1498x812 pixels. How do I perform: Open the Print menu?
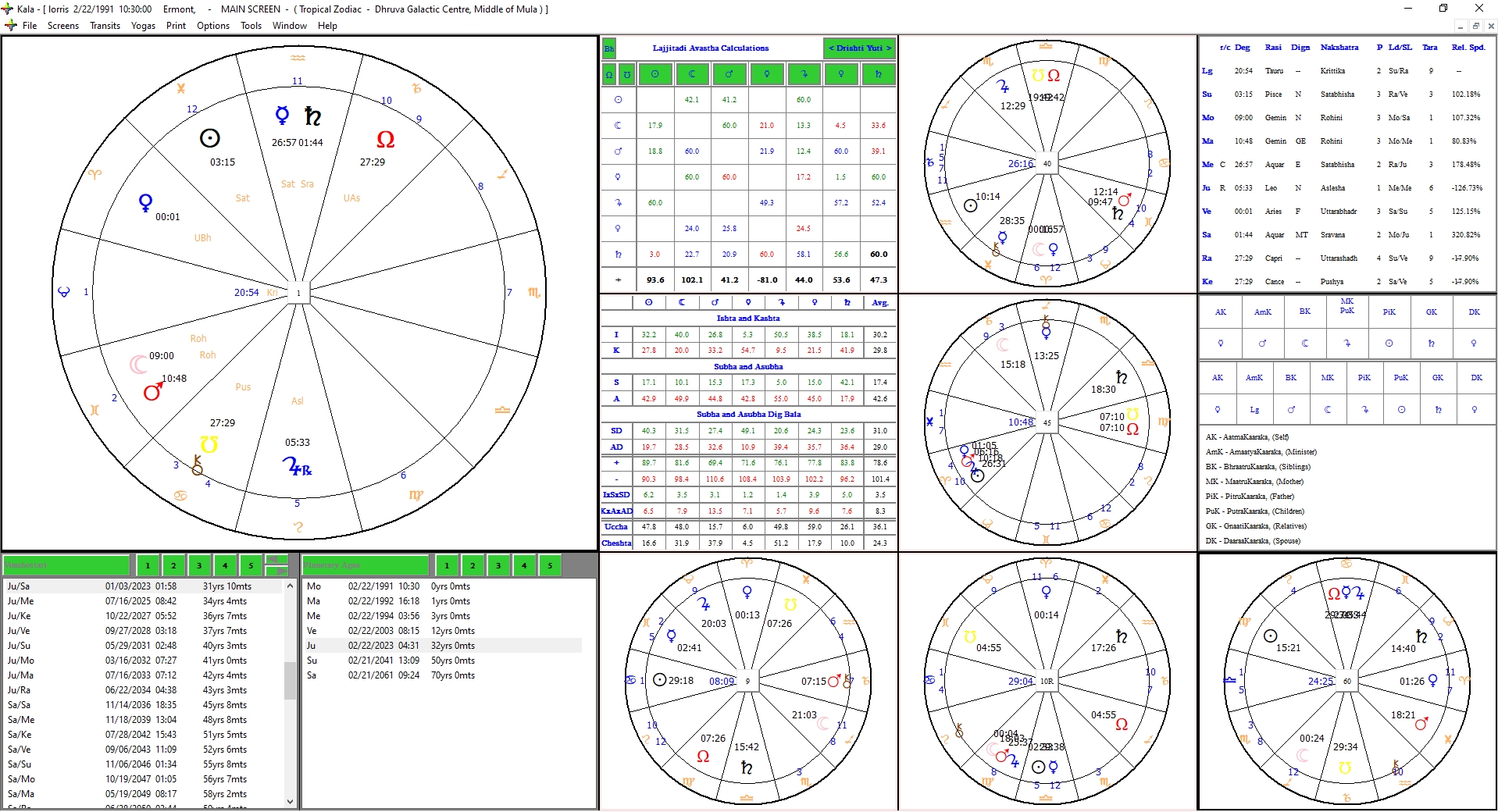[176, 26]
